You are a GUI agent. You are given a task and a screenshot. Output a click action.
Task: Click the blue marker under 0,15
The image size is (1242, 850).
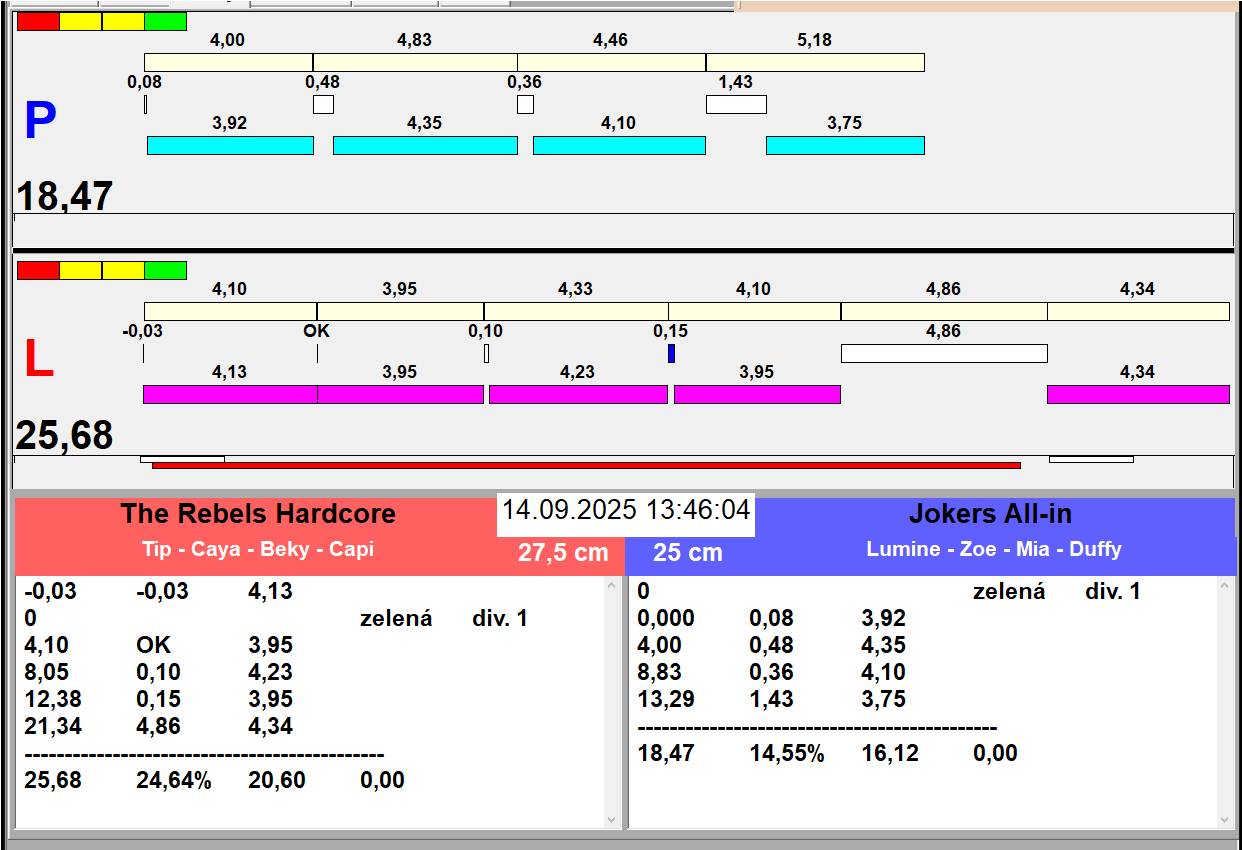point(671,353)
